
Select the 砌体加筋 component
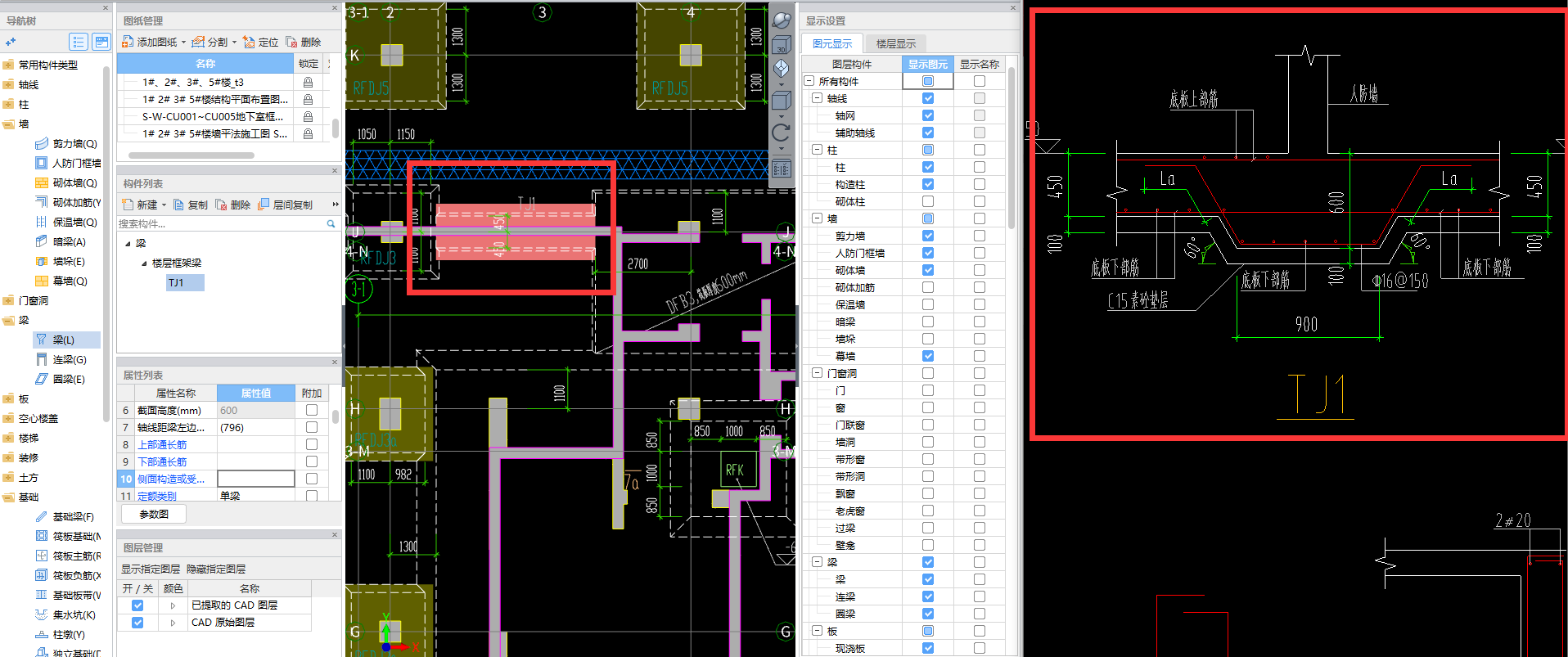(68, 202)
